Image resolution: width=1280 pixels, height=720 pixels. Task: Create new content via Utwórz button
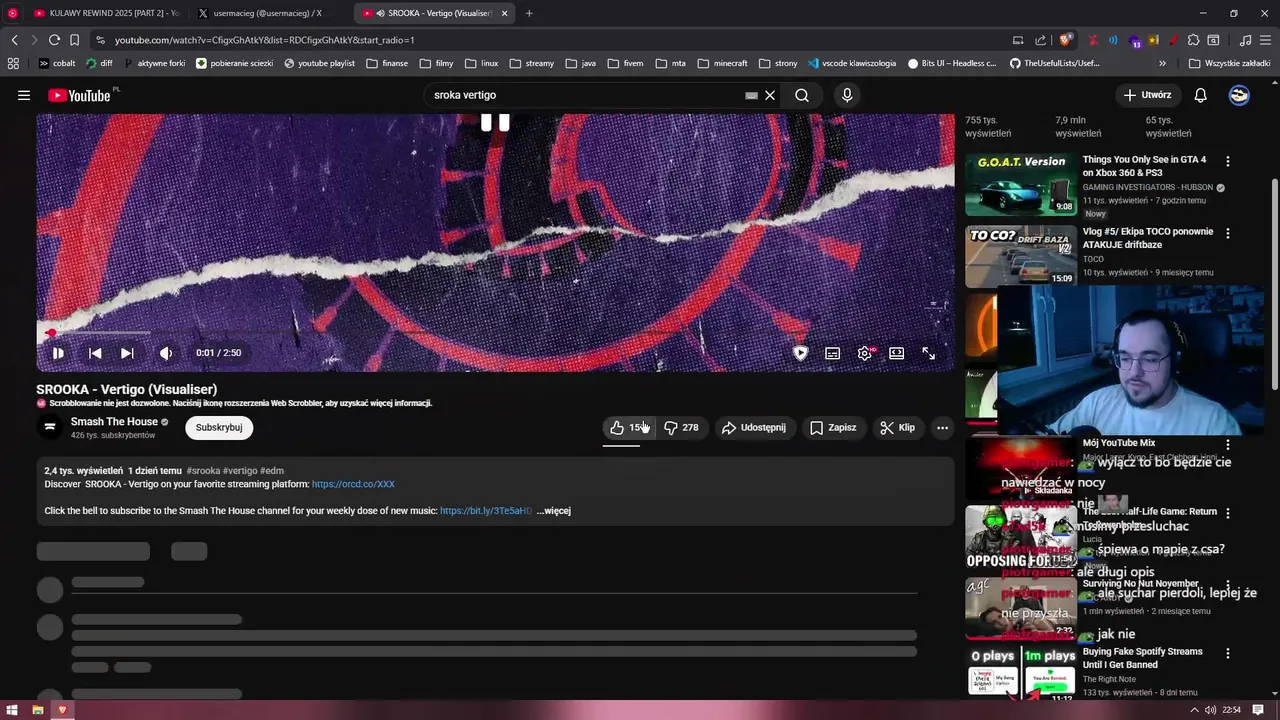click(x=1147, y=95)
